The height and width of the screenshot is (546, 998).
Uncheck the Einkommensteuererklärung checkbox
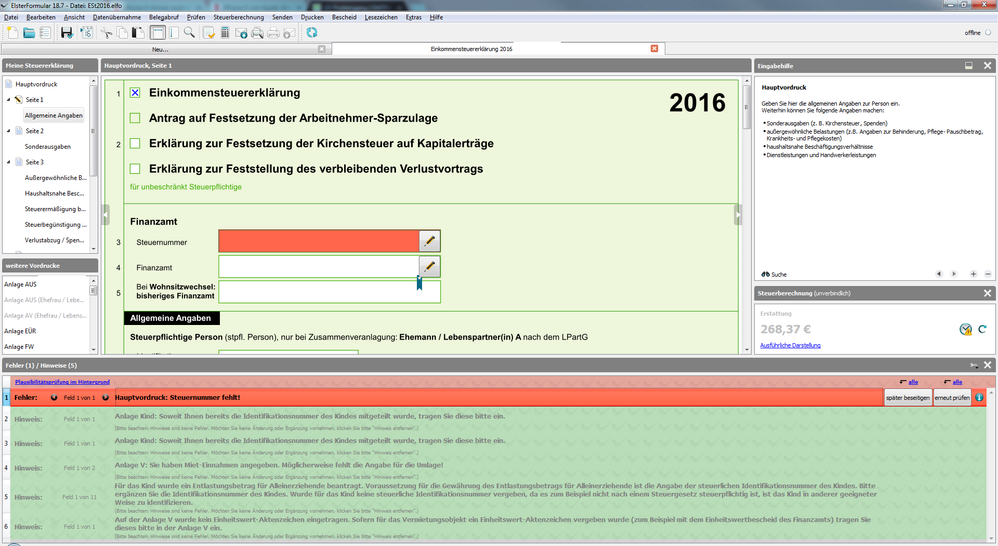click(135, 93)
